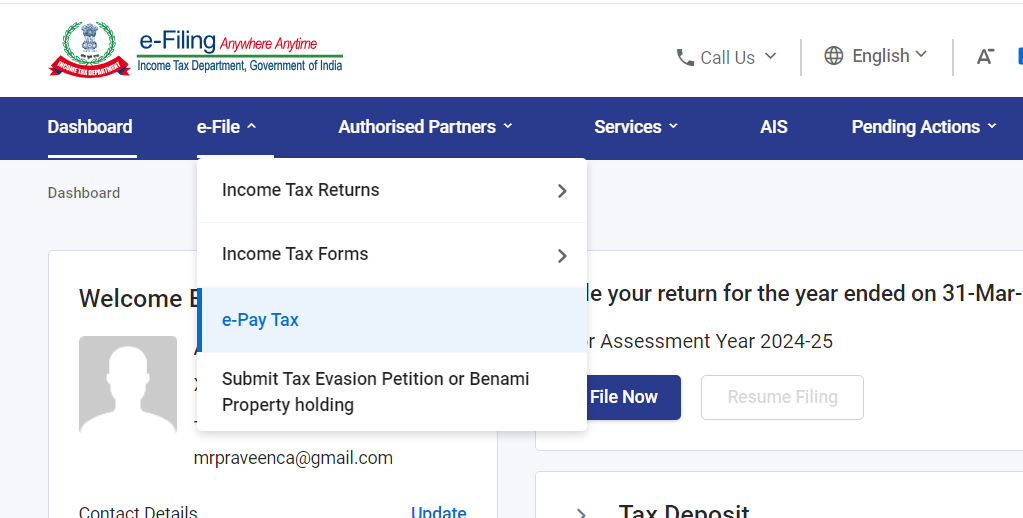This screenshot has width=1023, height=518.
Task: Open the Pending Actions menu
Action: pos(924,127)
